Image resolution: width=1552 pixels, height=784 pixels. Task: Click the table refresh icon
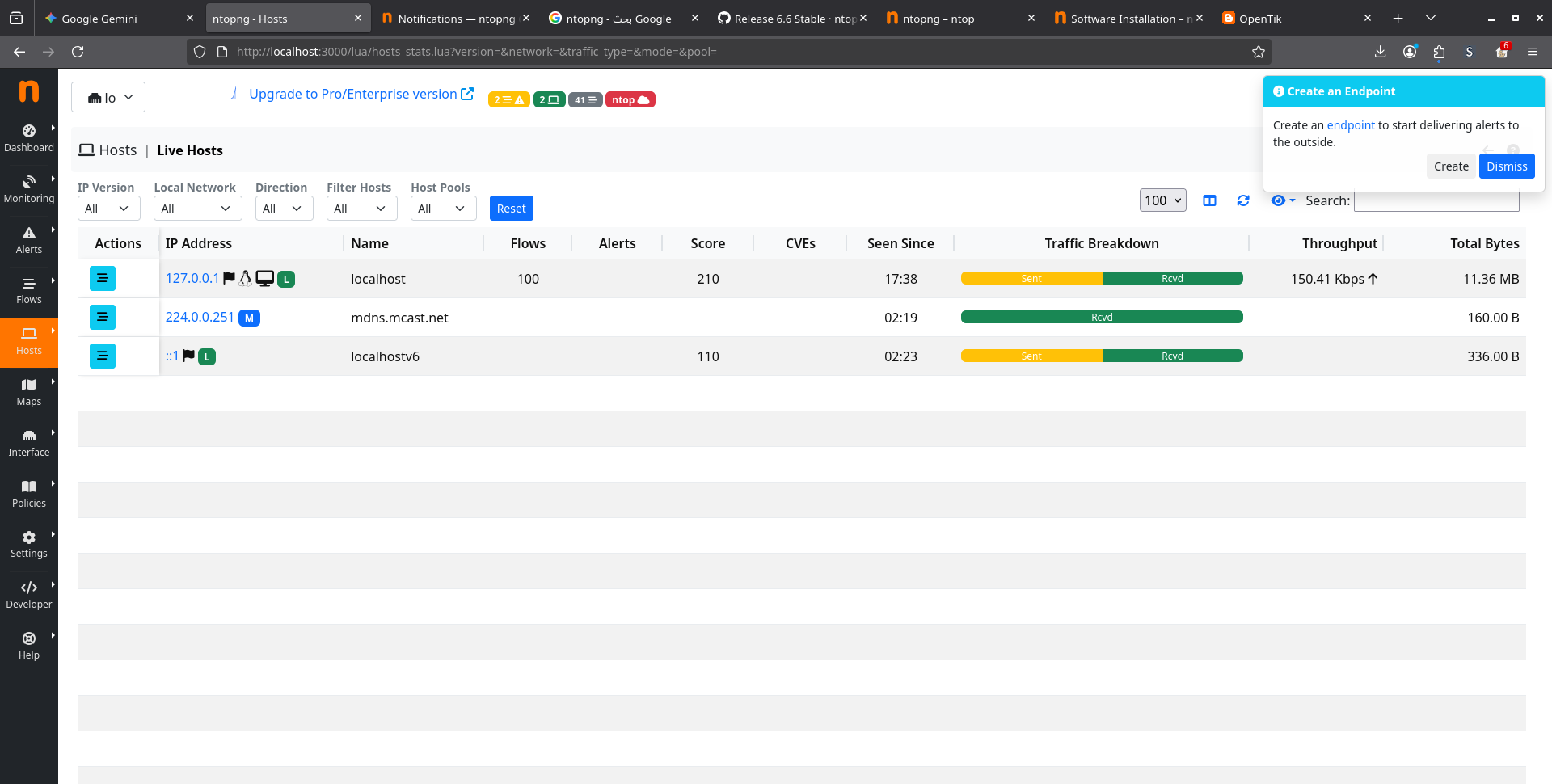coord(1243,200)
